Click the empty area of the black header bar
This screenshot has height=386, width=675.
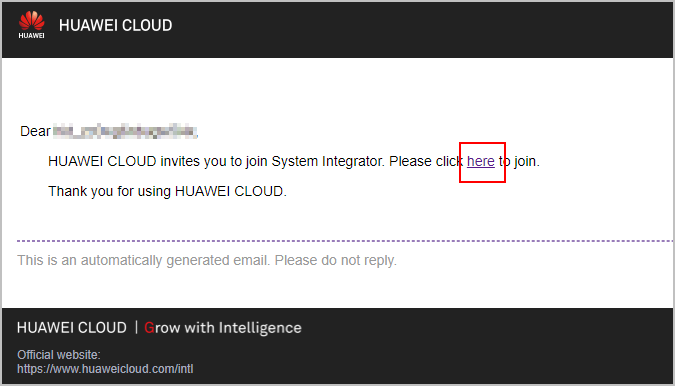point(422,29)
